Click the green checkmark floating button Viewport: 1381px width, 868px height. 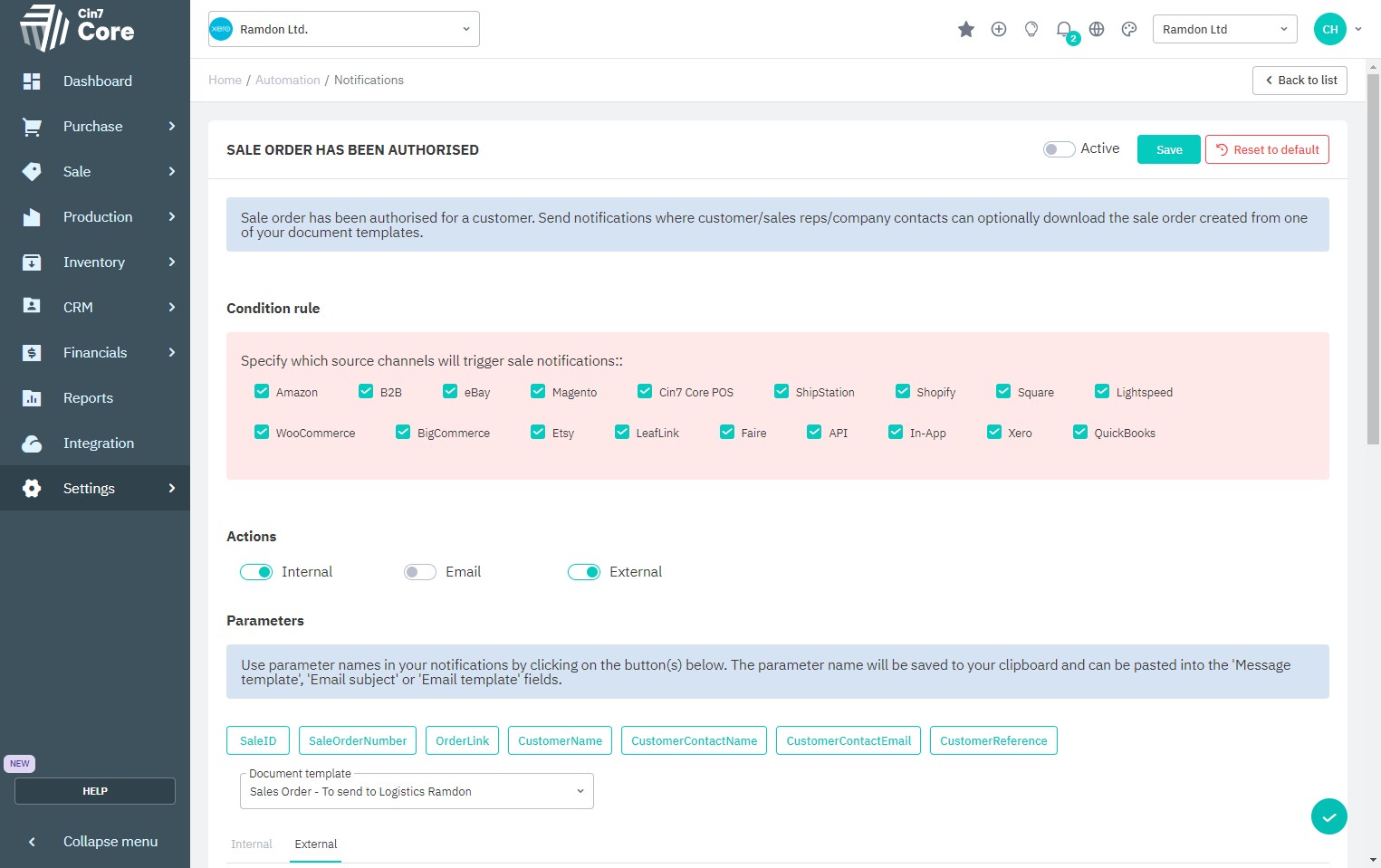click(x=1328, y=816)
